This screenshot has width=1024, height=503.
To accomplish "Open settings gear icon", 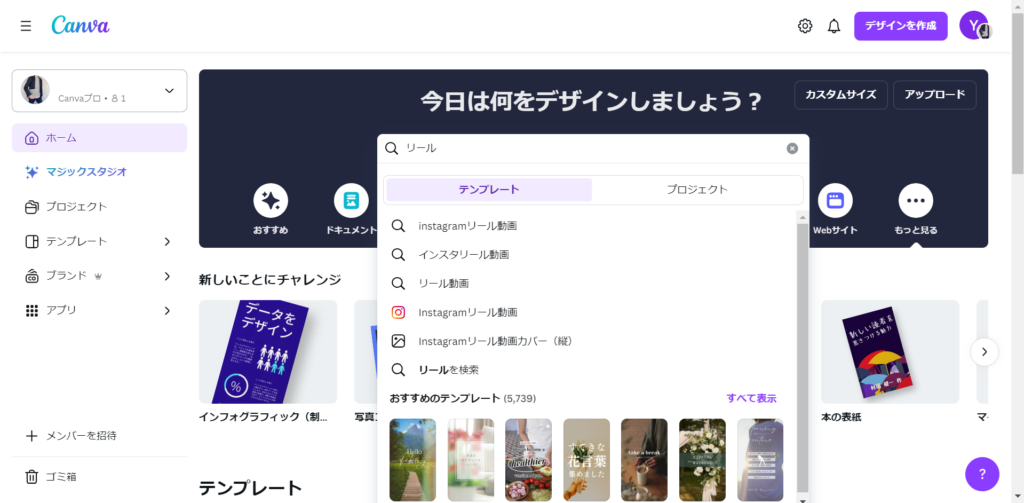I will [x=805, y=26].
